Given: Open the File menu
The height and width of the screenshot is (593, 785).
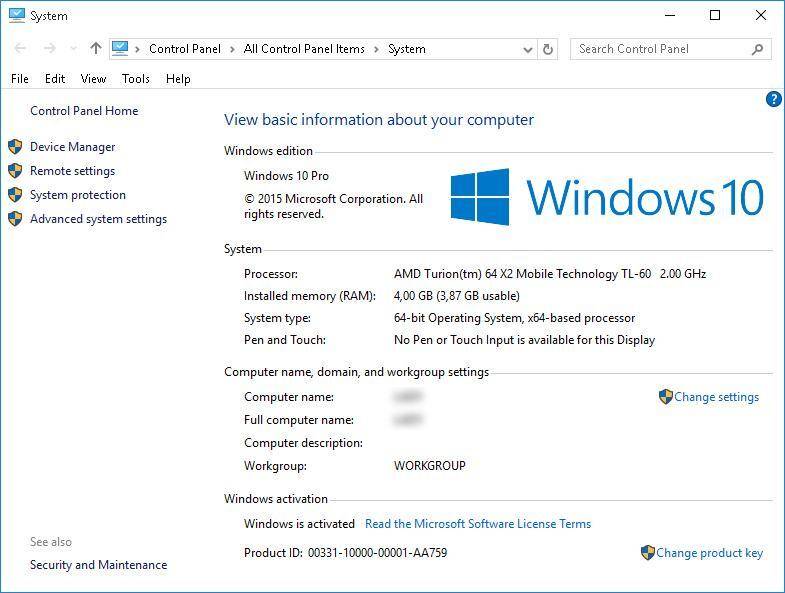Looking at the screenshot, I should 20,79.
